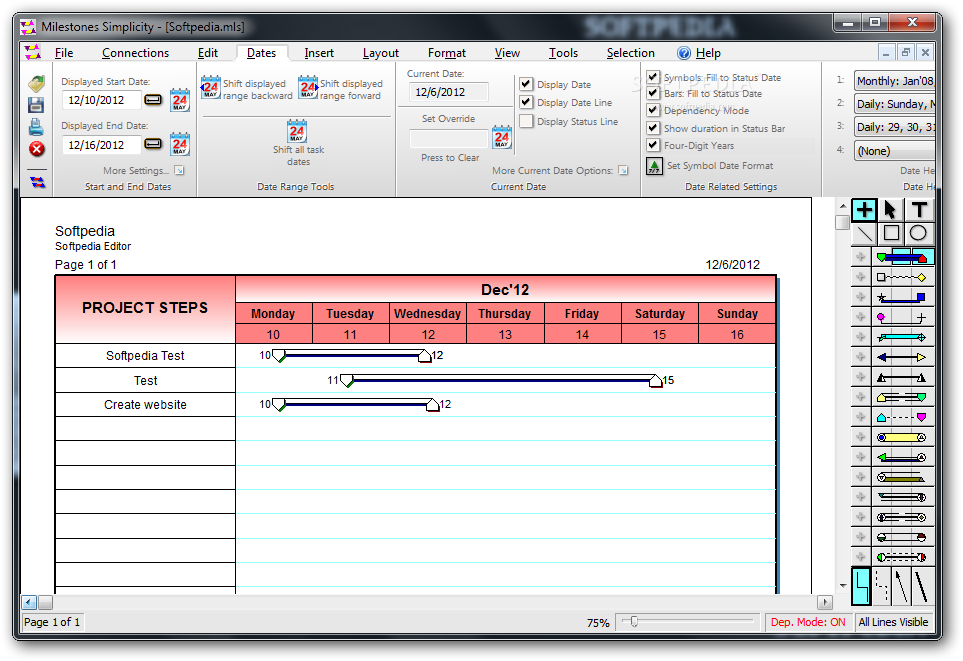Open calendar picker for Displayed Start Date
Viewport: 963px width, 661px height.
tap(179, 100)
